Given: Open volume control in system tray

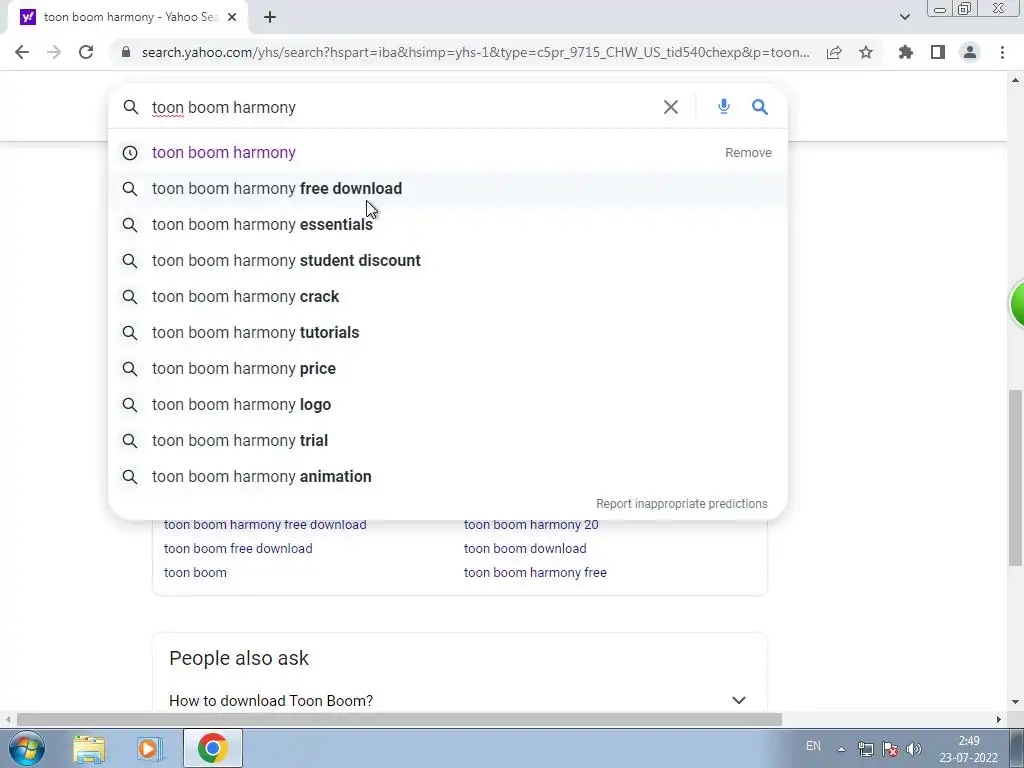Looking at the screenshot, I should [x=914, y=749].
